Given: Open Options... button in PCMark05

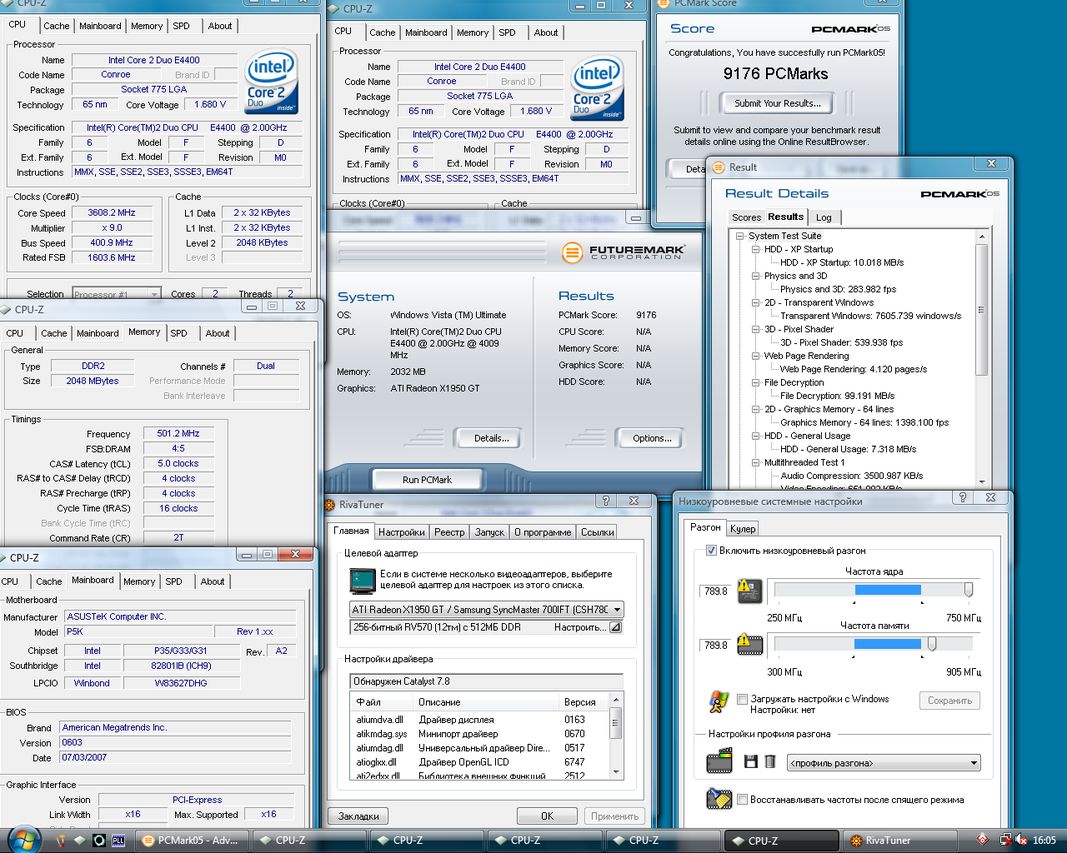Looking at the screenshot, I should [651, 438].
